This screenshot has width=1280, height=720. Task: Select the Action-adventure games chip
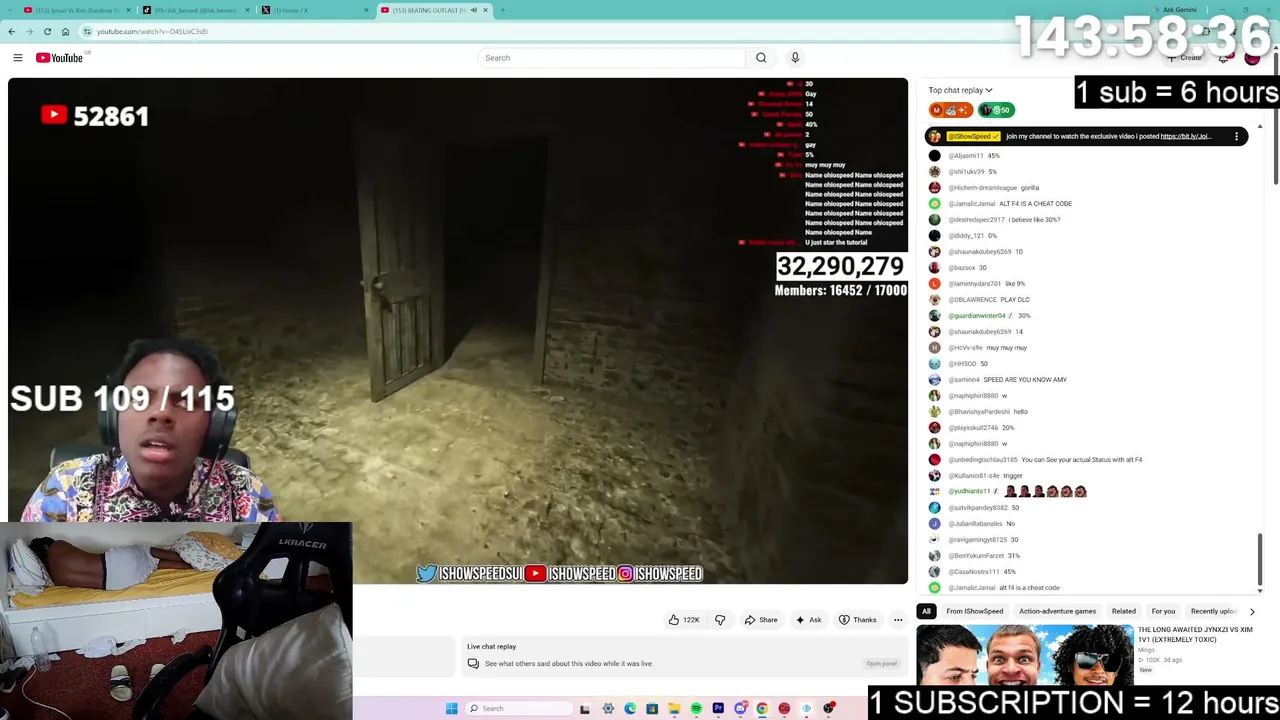1057,611
